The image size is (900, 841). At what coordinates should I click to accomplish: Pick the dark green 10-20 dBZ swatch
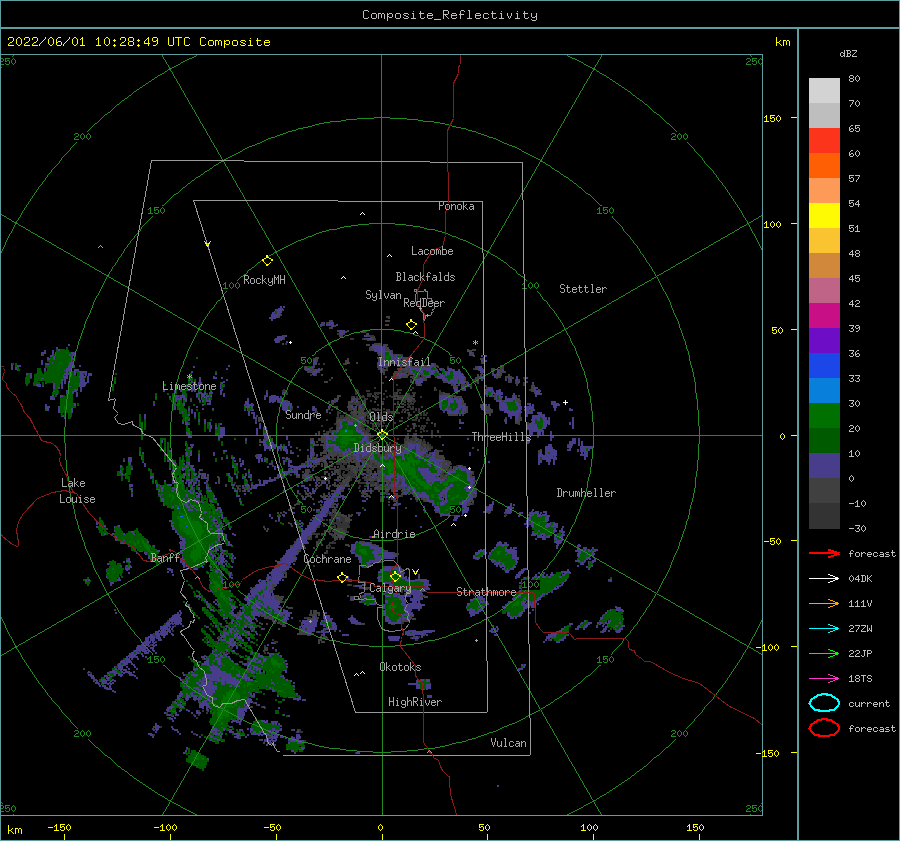[x=824, y=441]
